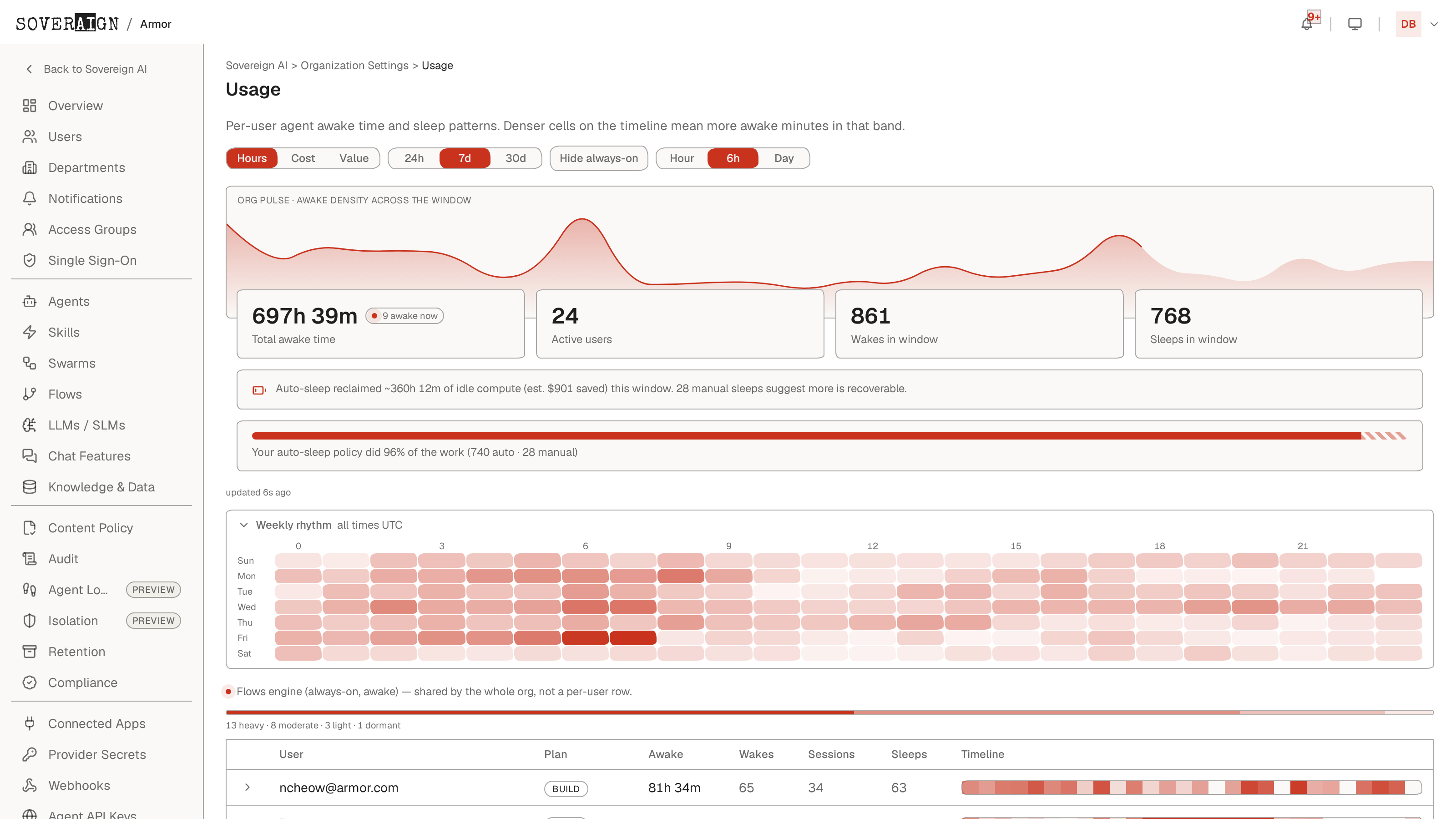
Task: Switch metric to Value
Action: point(354,158)
